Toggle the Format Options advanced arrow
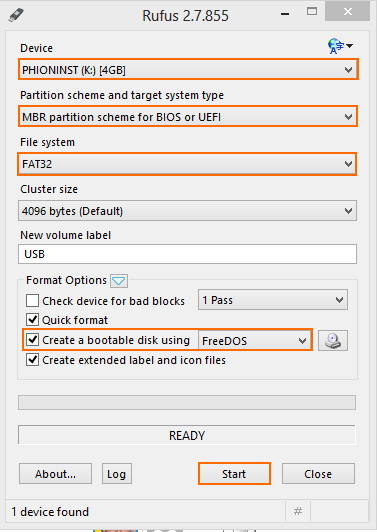 (x=119, y=281)
